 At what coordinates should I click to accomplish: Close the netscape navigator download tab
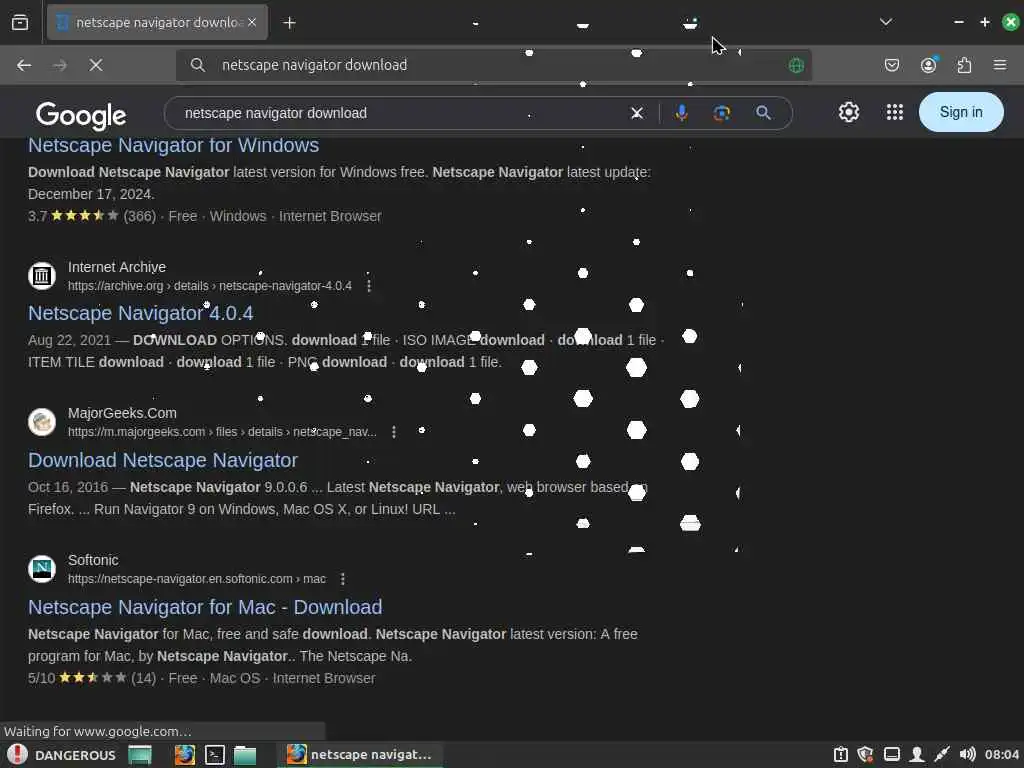[252, 22]
